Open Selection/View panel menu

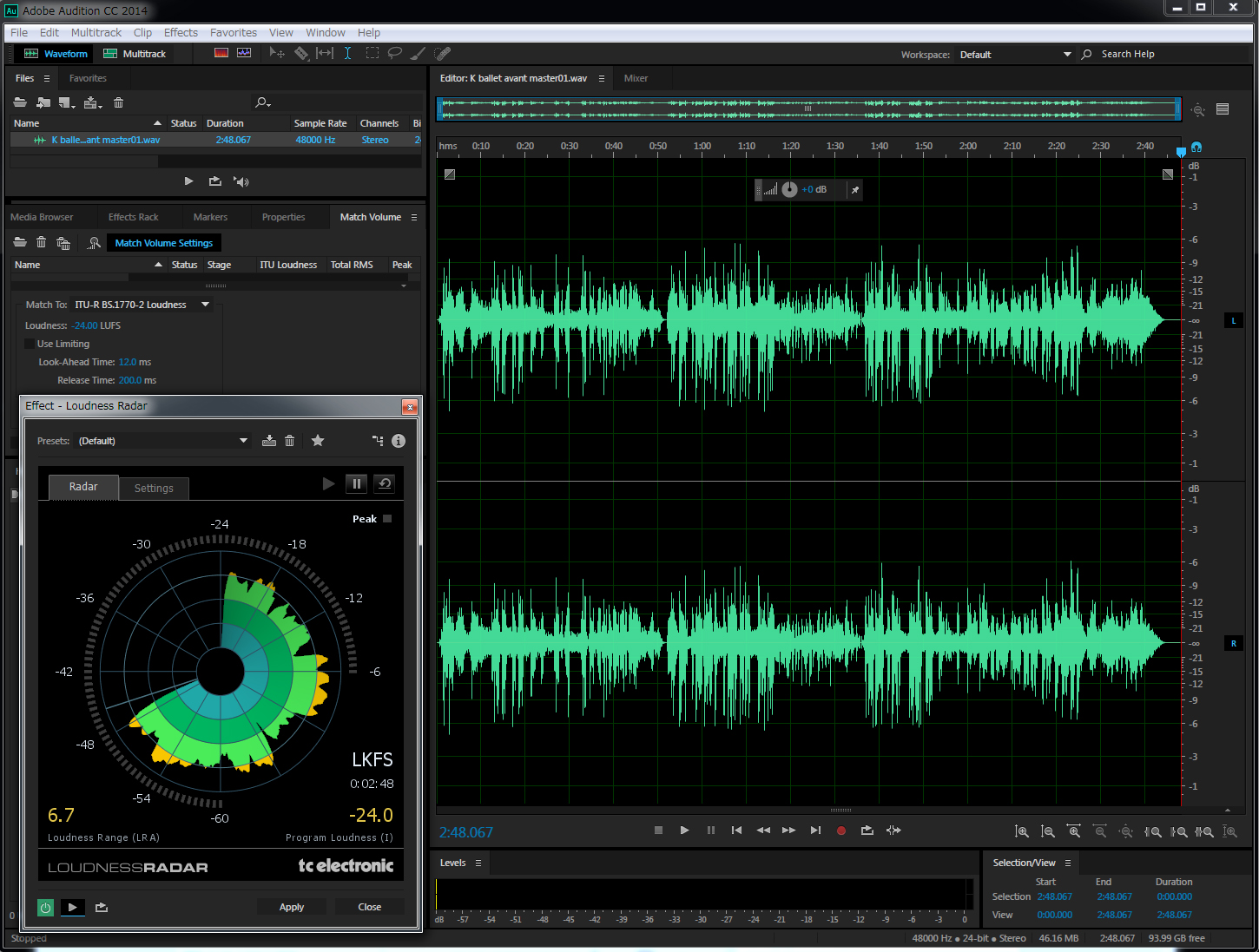(1068, 863)
